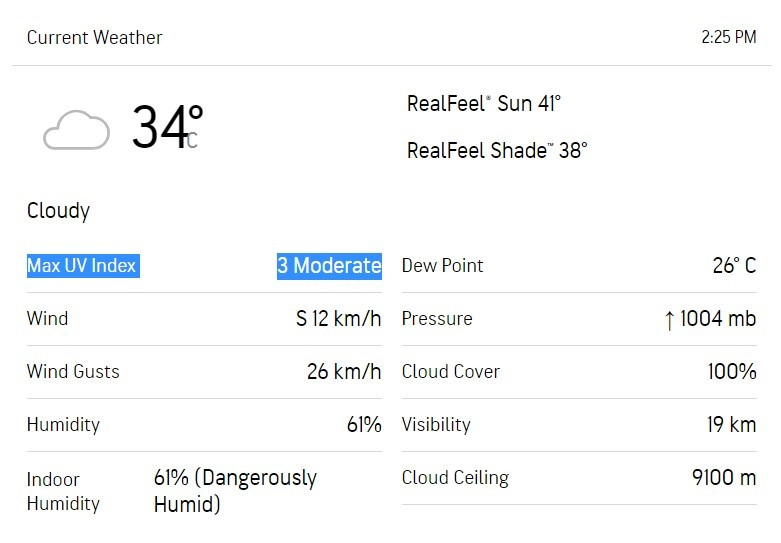Click the S 12 km/h wind value
Screen dimensions: 781x543
(338, 319)
